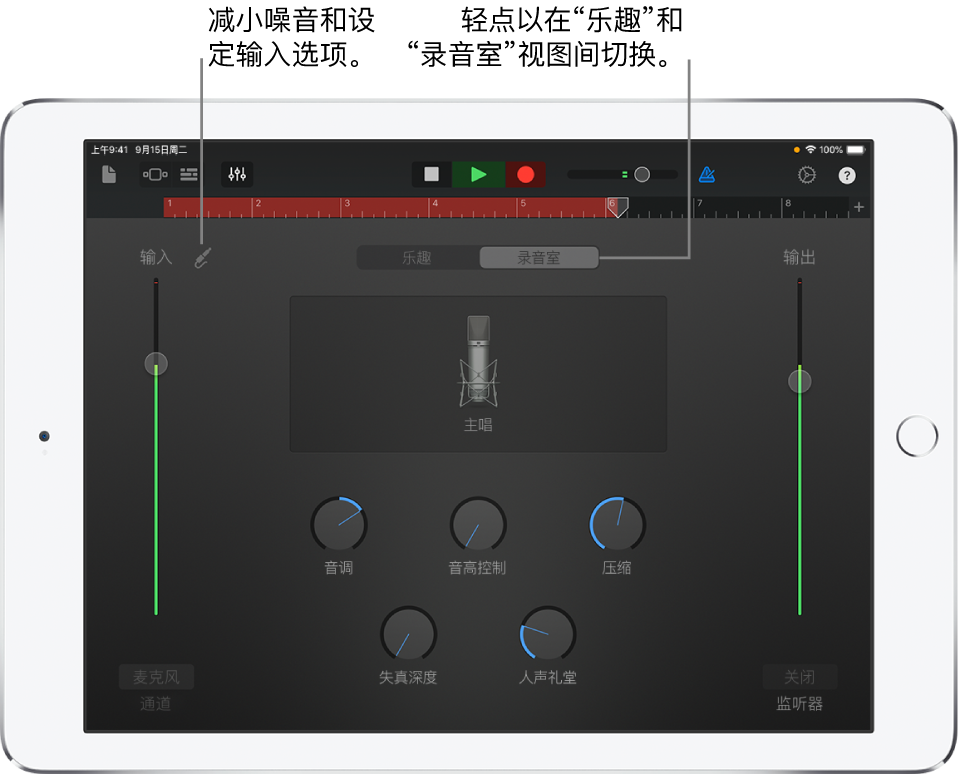
Task: Tap the 人声礼堂 knob
Action: (546, 636)
